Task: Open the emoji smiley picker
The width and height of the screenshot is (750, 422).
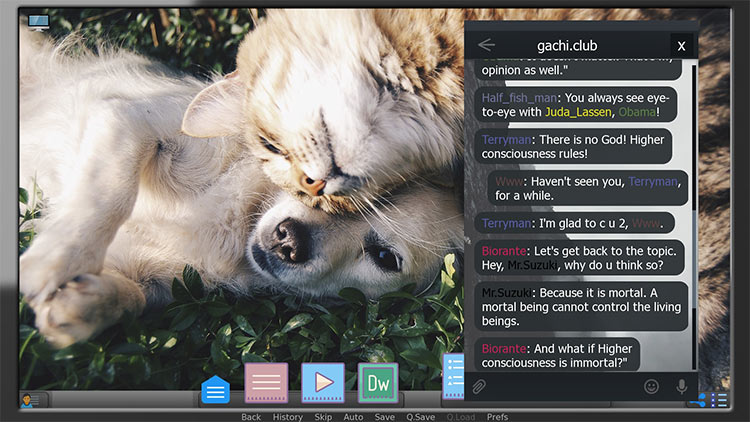Action: pos(651,386)
